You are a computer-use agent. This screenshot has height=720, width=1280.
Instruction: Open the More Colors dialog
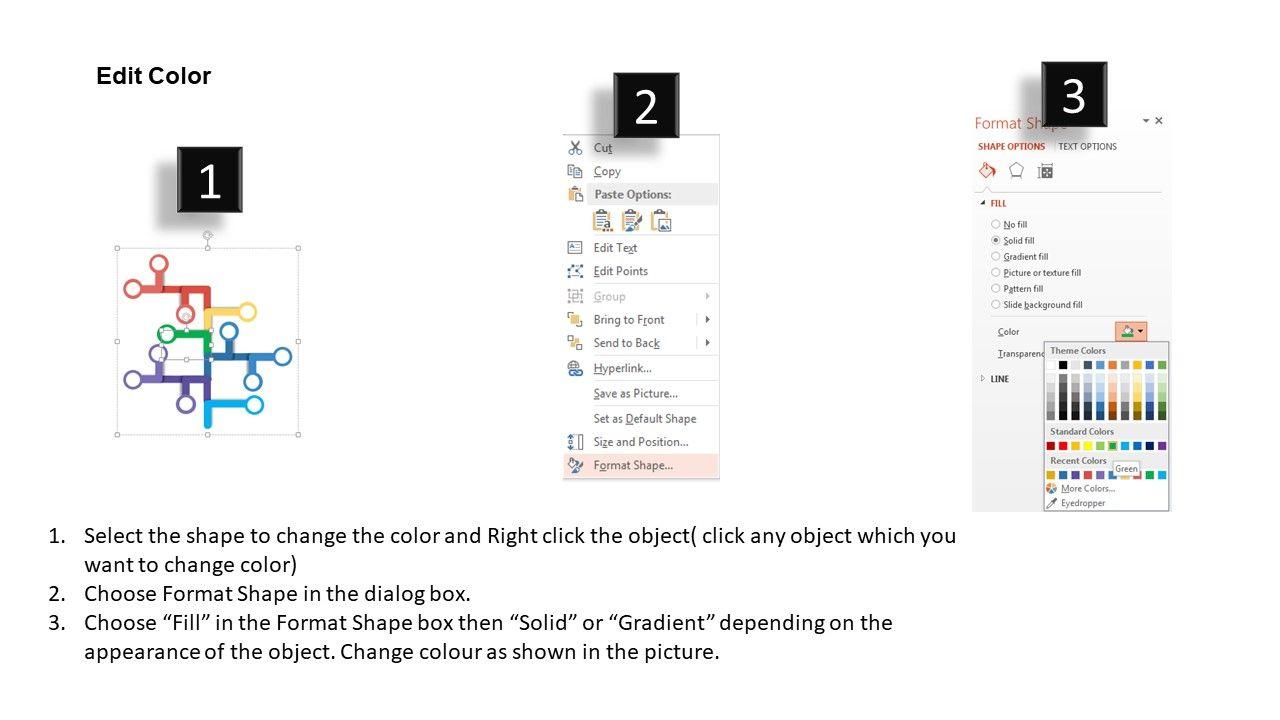[x=1087, y=489]
